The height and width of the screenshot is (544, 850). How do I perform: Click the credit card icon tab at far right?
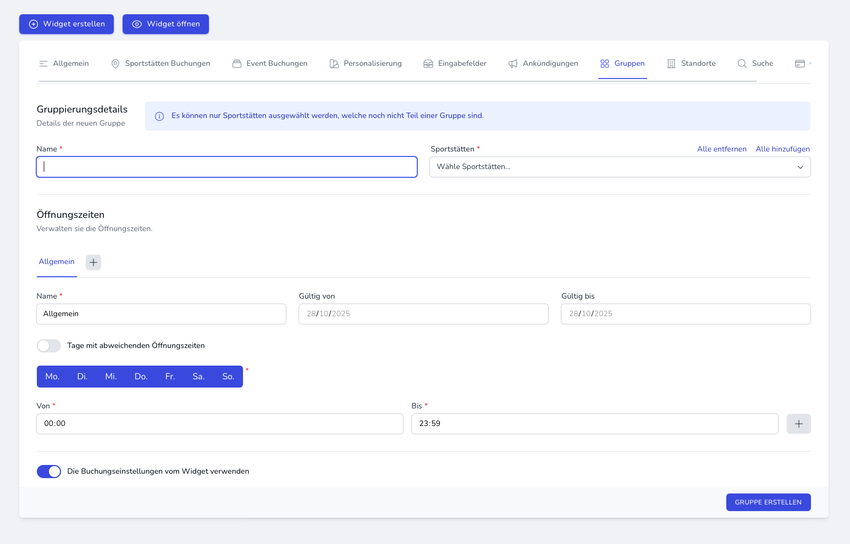coord(800,64)
